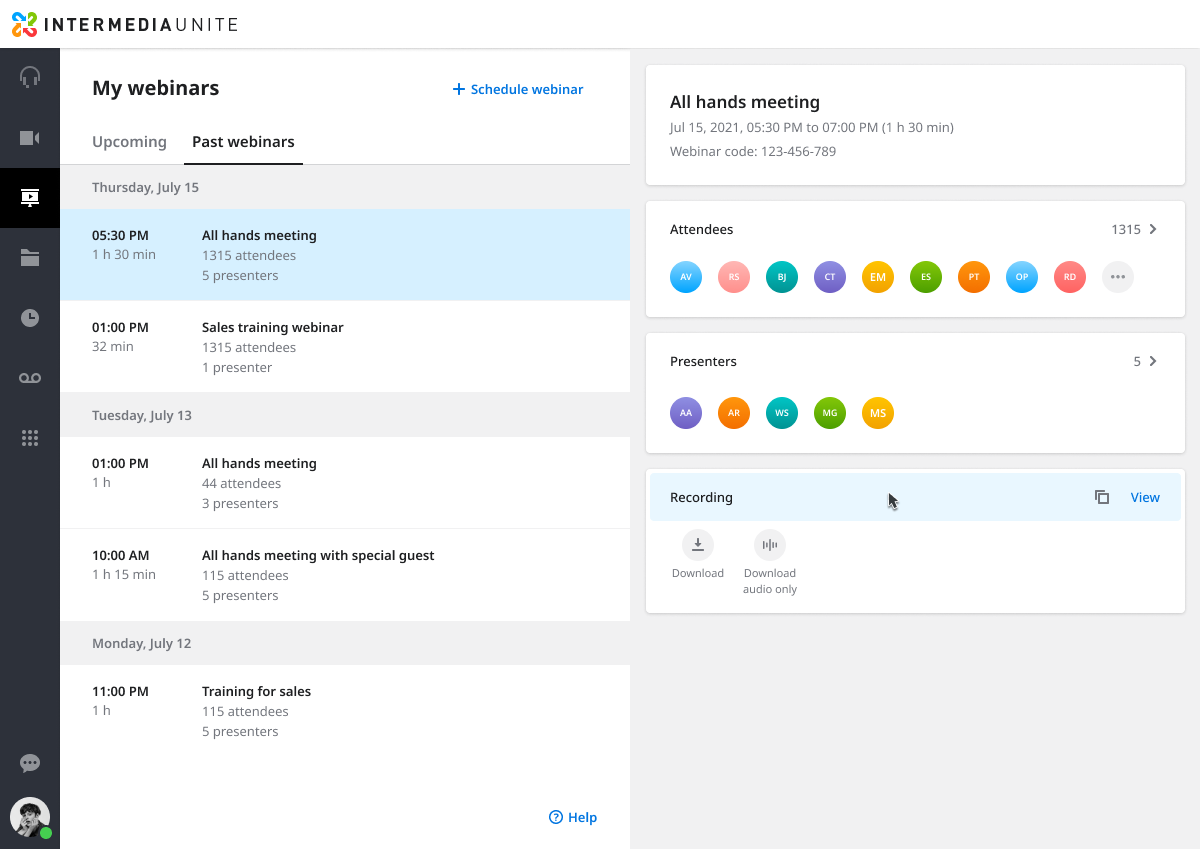Select the Sales training webinar entry

[345, 347]
